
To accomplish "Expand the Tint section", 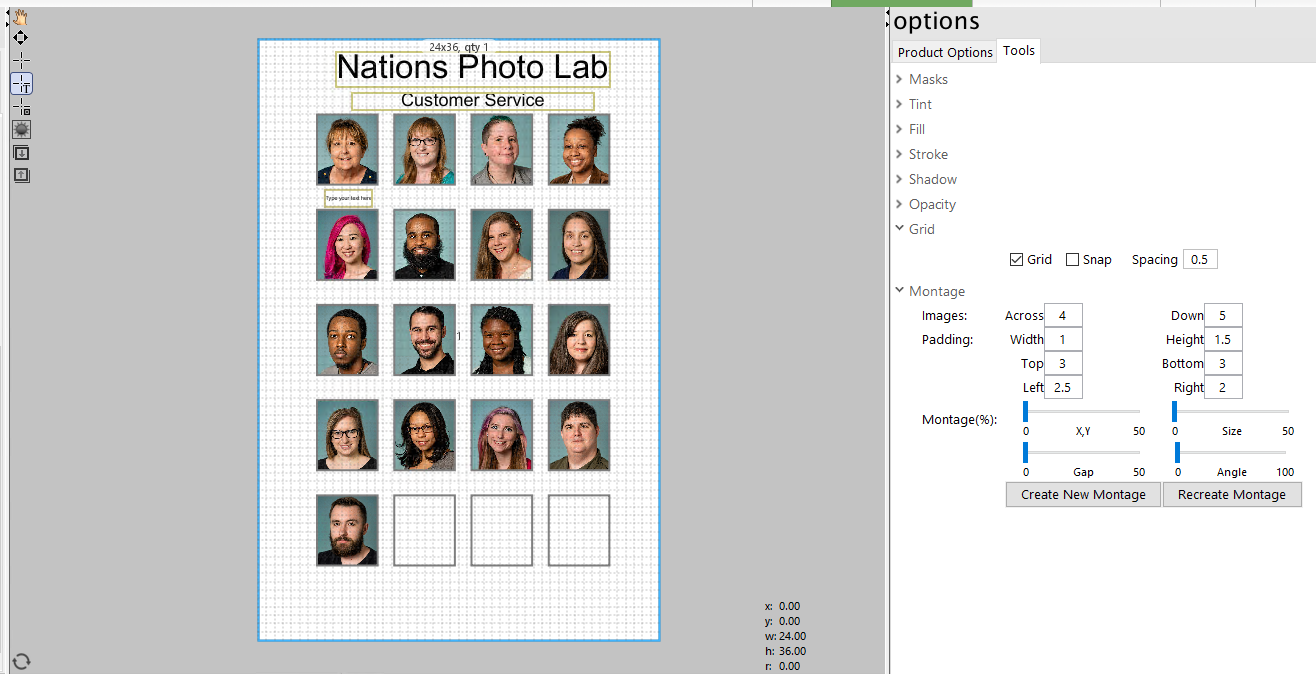I will point(913,104).
